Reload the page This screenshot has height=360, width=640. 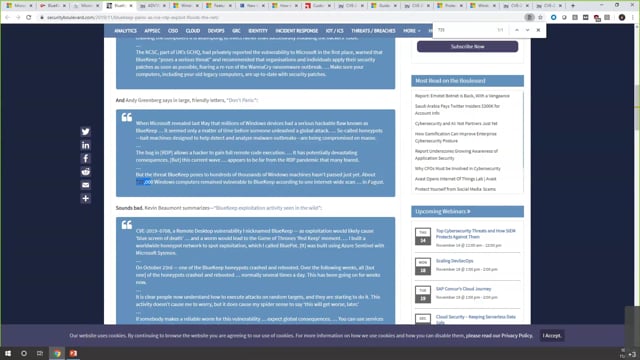click(x=29, y=17)
